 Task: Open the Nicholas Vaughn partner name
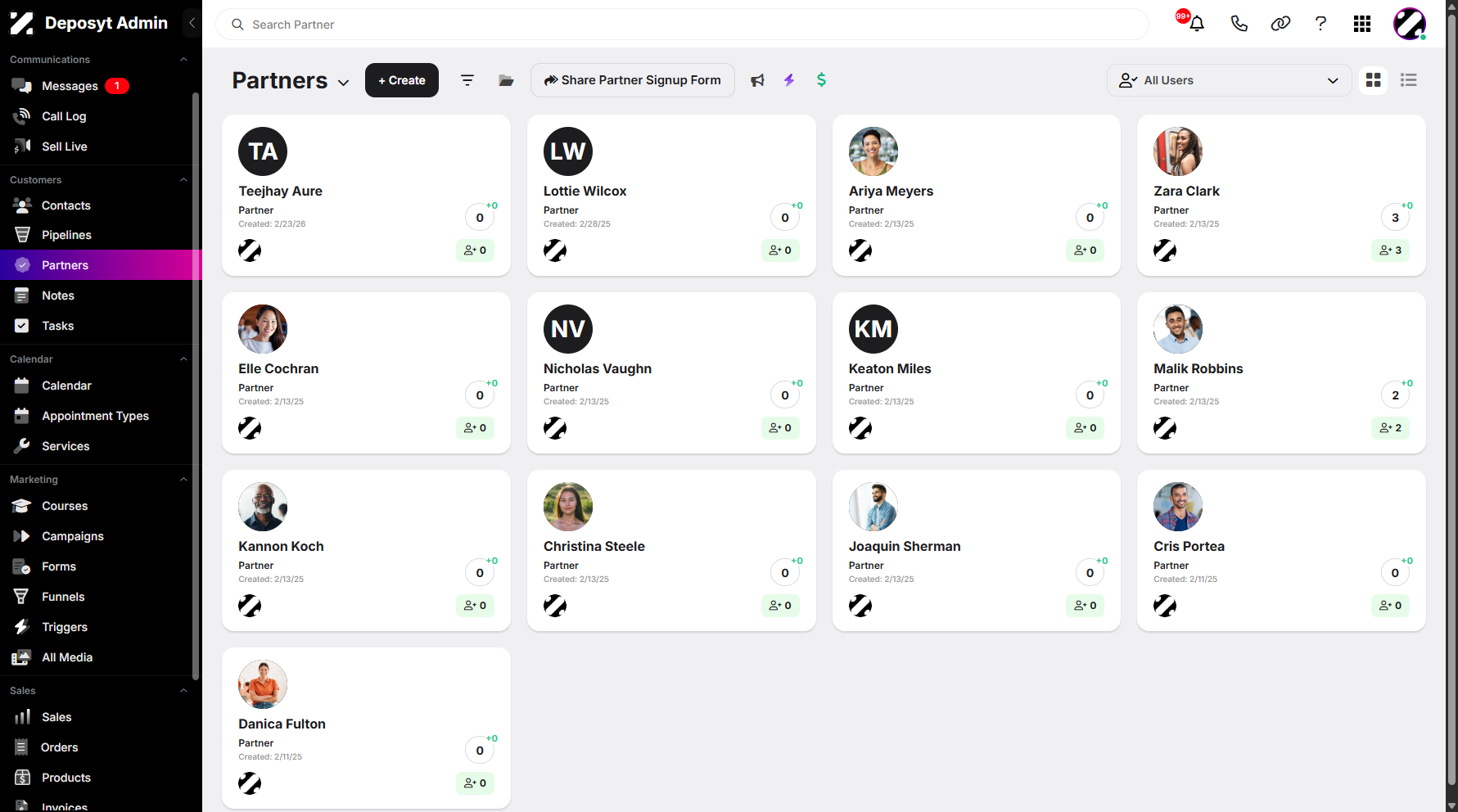tap(598, 369)
